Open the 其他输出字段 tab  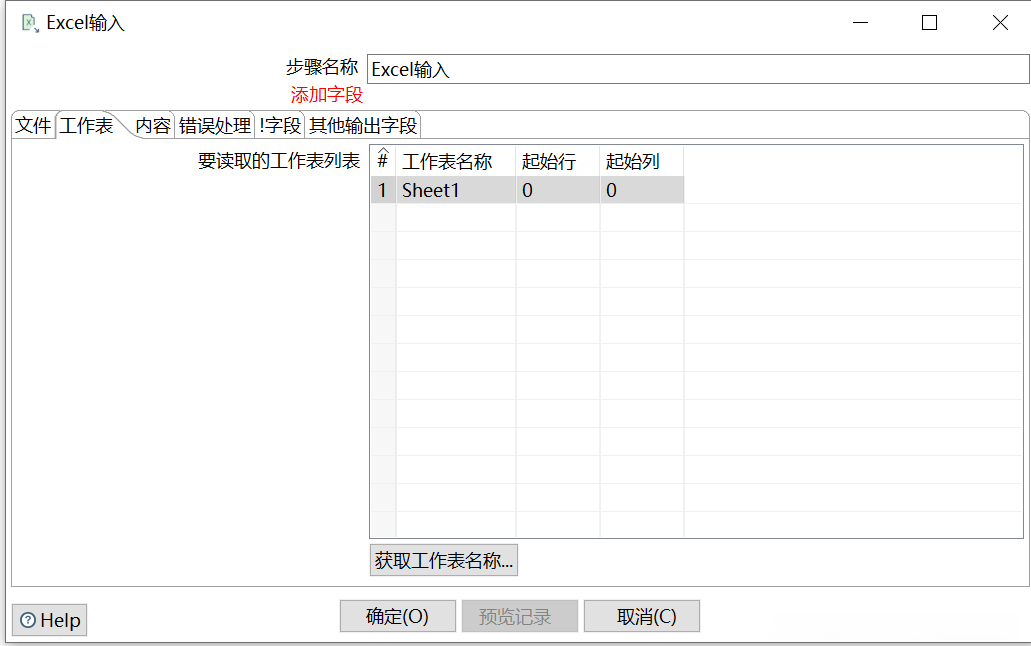[363, 125]
